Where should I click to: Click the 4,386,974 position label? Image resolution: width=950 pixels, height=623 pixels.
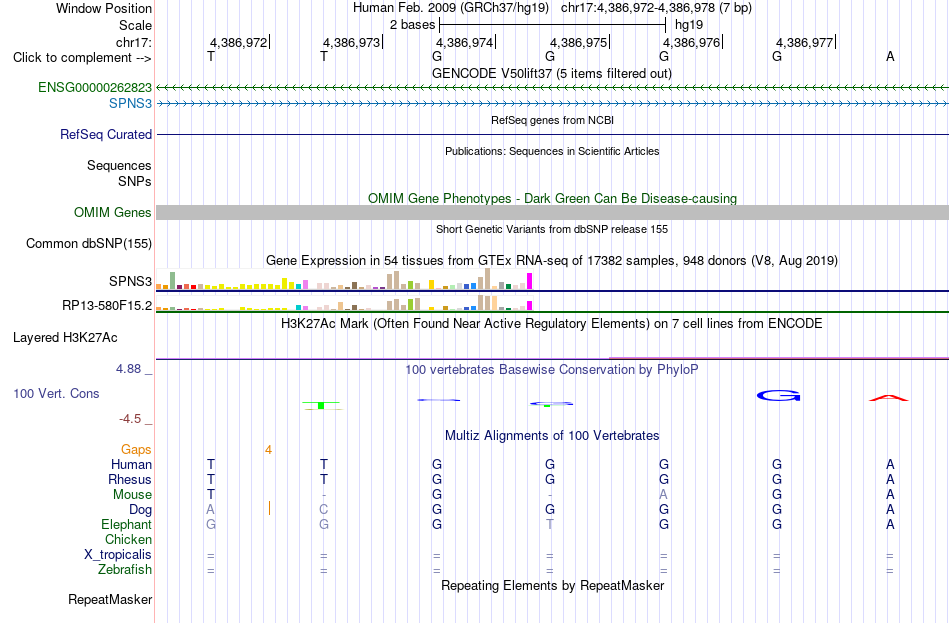[x=464, y=42]
